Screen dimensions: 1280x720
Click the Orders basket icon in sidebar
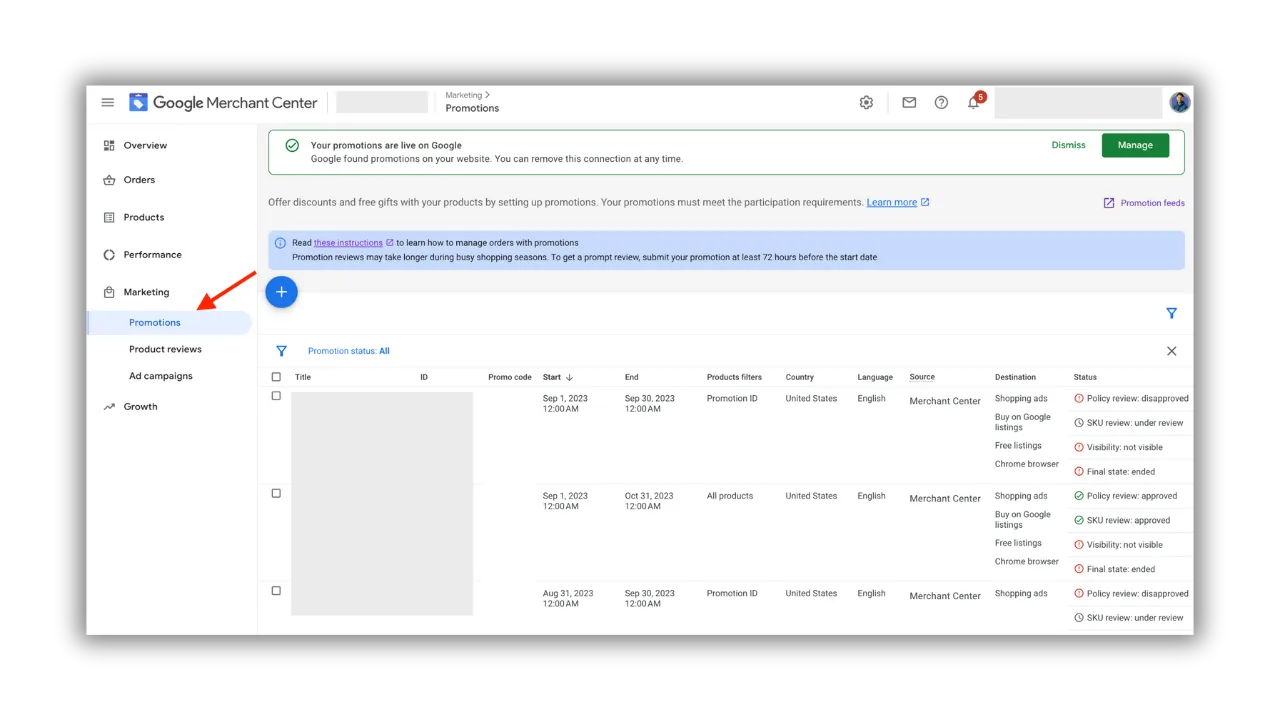(109, 180)
